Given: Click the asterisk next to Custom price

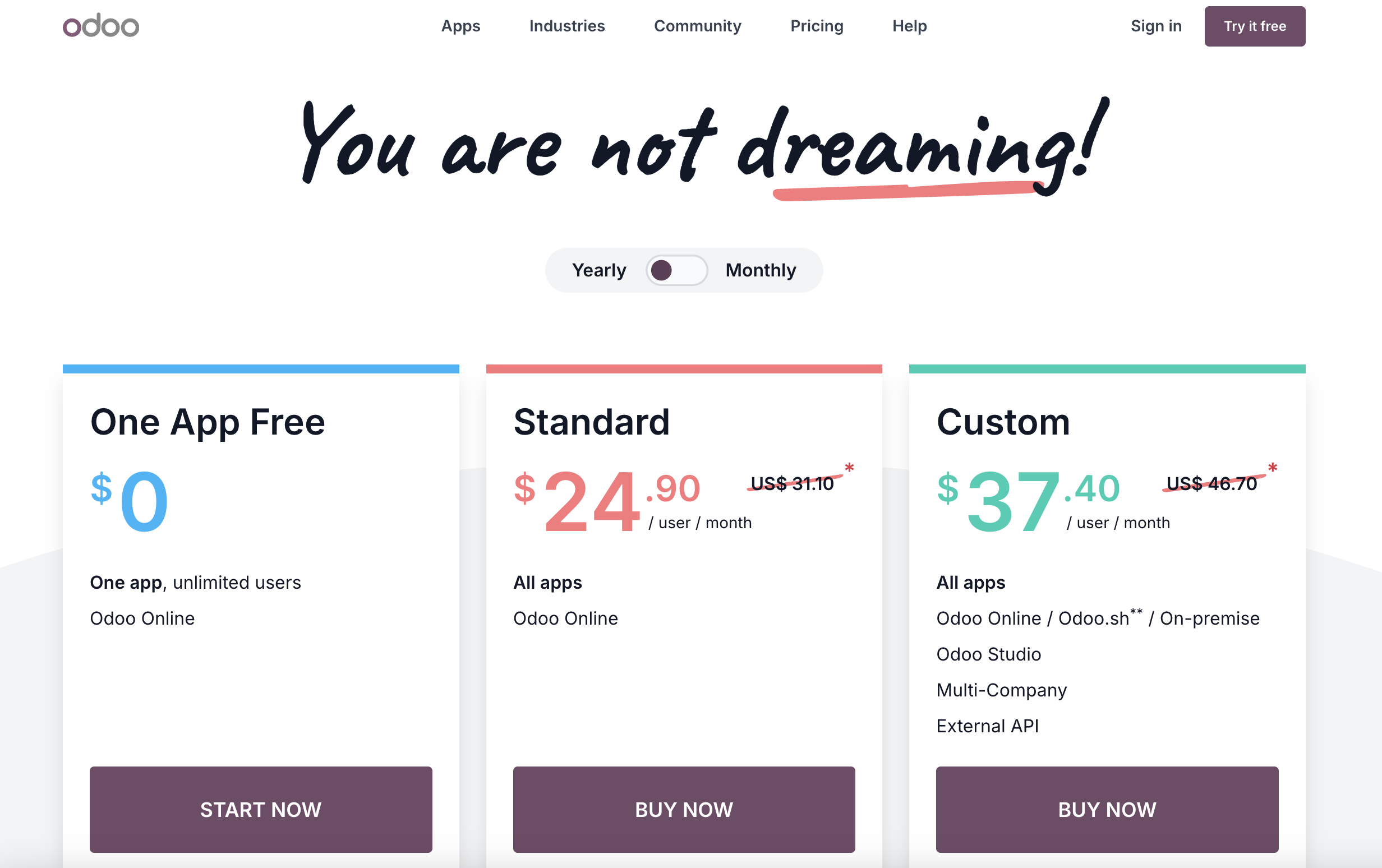Looking at the screenshot, I should [x=1273, y=469].
